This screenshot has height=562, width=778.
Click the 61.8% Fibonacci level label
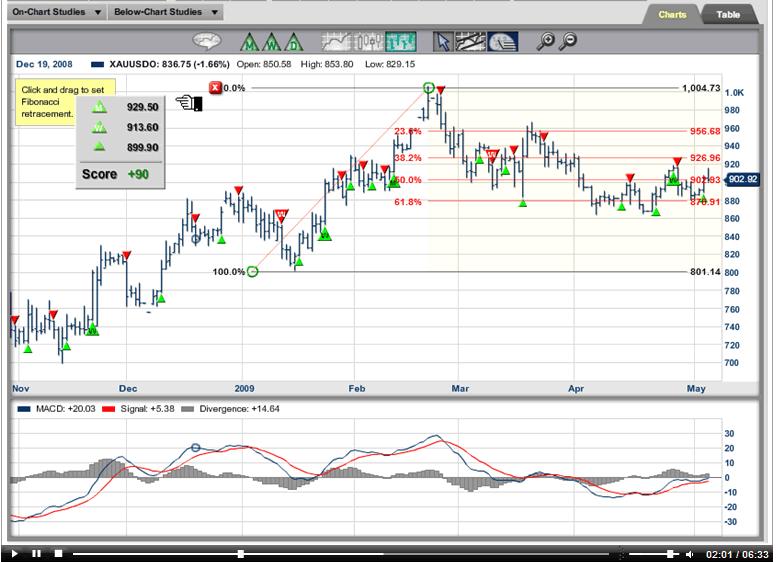coord(408,202)
